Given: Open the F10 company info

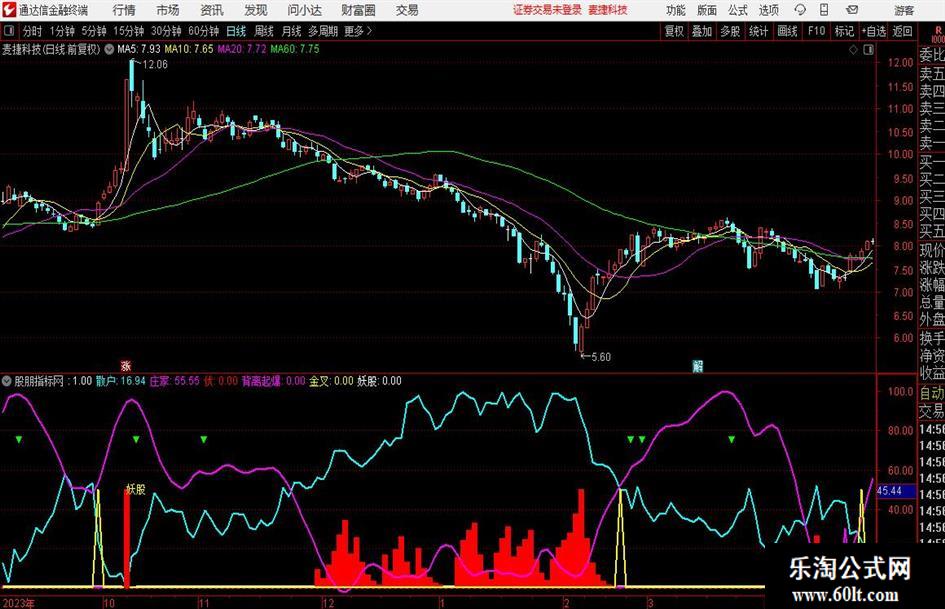Looking at the screenshot, I should click(x=816, y=31).
